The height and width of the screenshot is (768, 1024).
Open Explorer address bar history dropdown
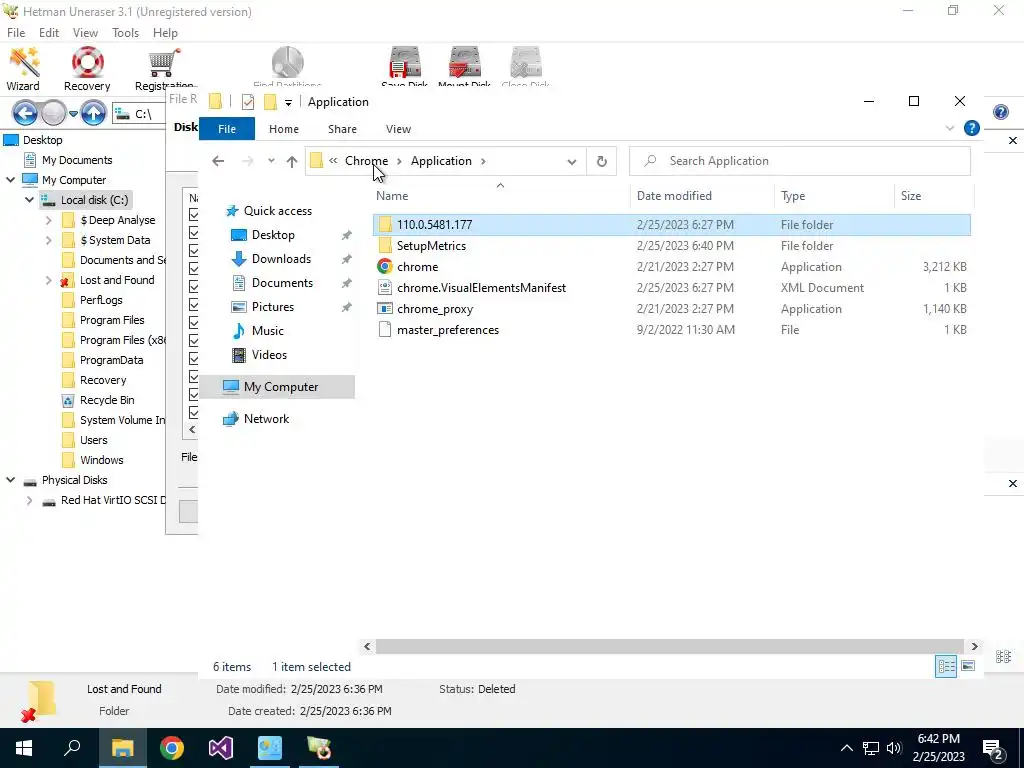[571, 161]
